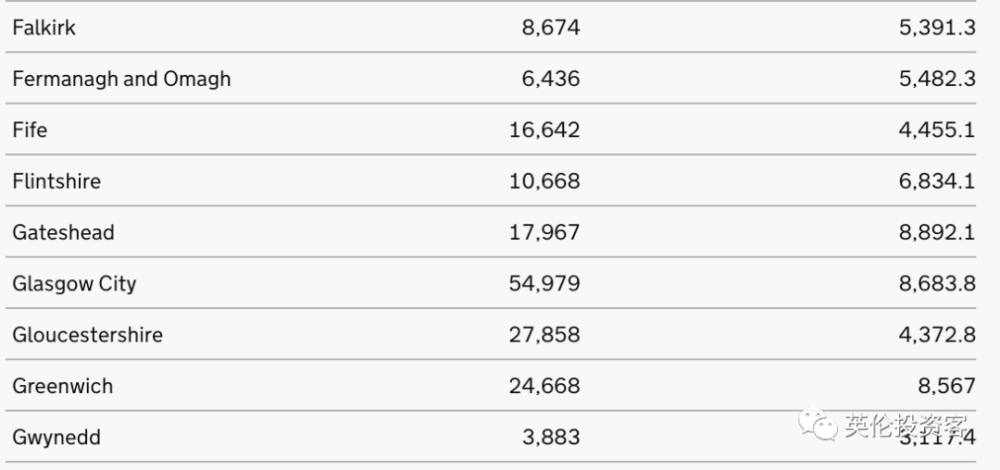Select the Gwynedd area name
1000x470 pixels.
[x=56, y=437]
